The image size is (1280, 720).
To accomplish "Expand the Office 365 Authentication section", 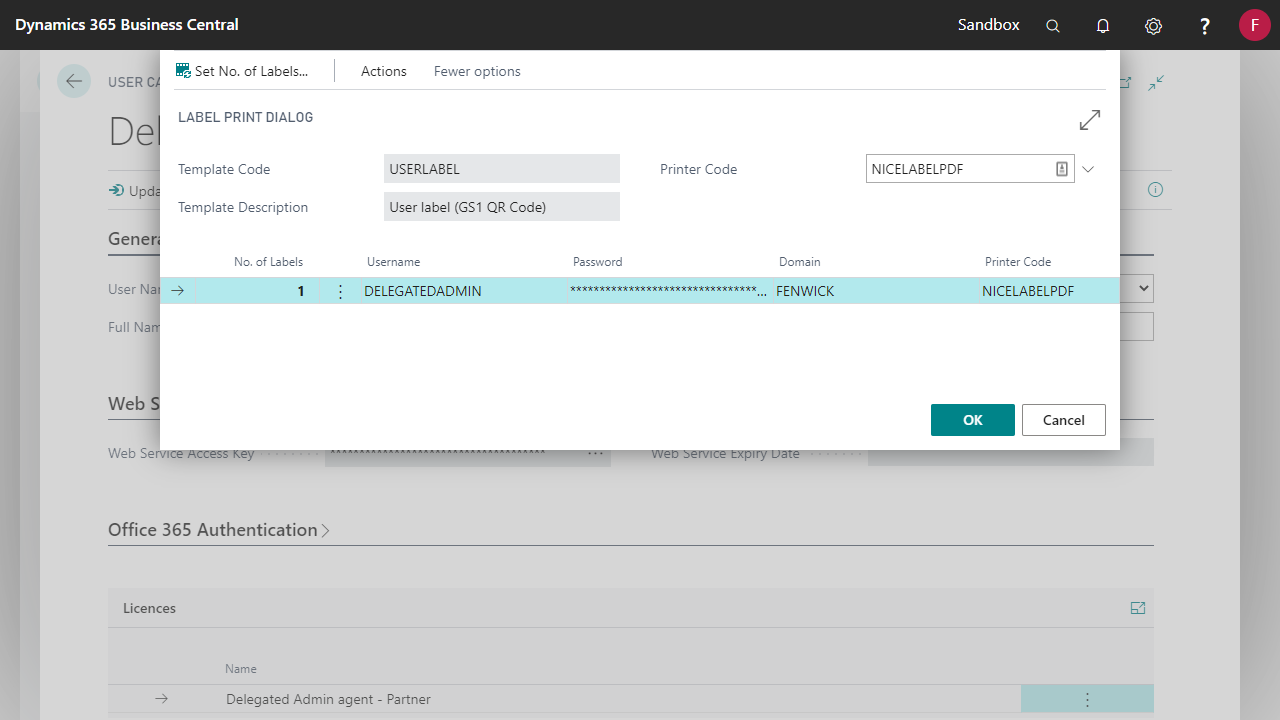I will [219, 530].
